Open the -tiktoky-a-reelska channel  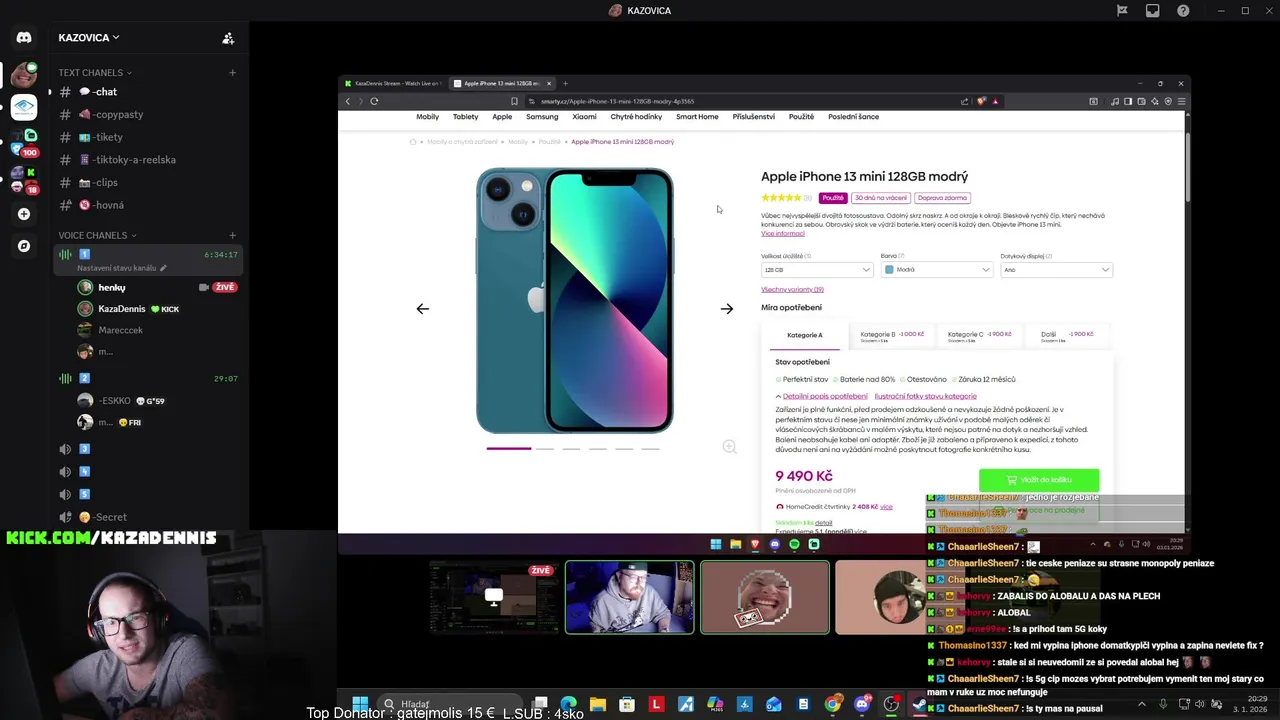pyautogui.click(x=148, y=160)
